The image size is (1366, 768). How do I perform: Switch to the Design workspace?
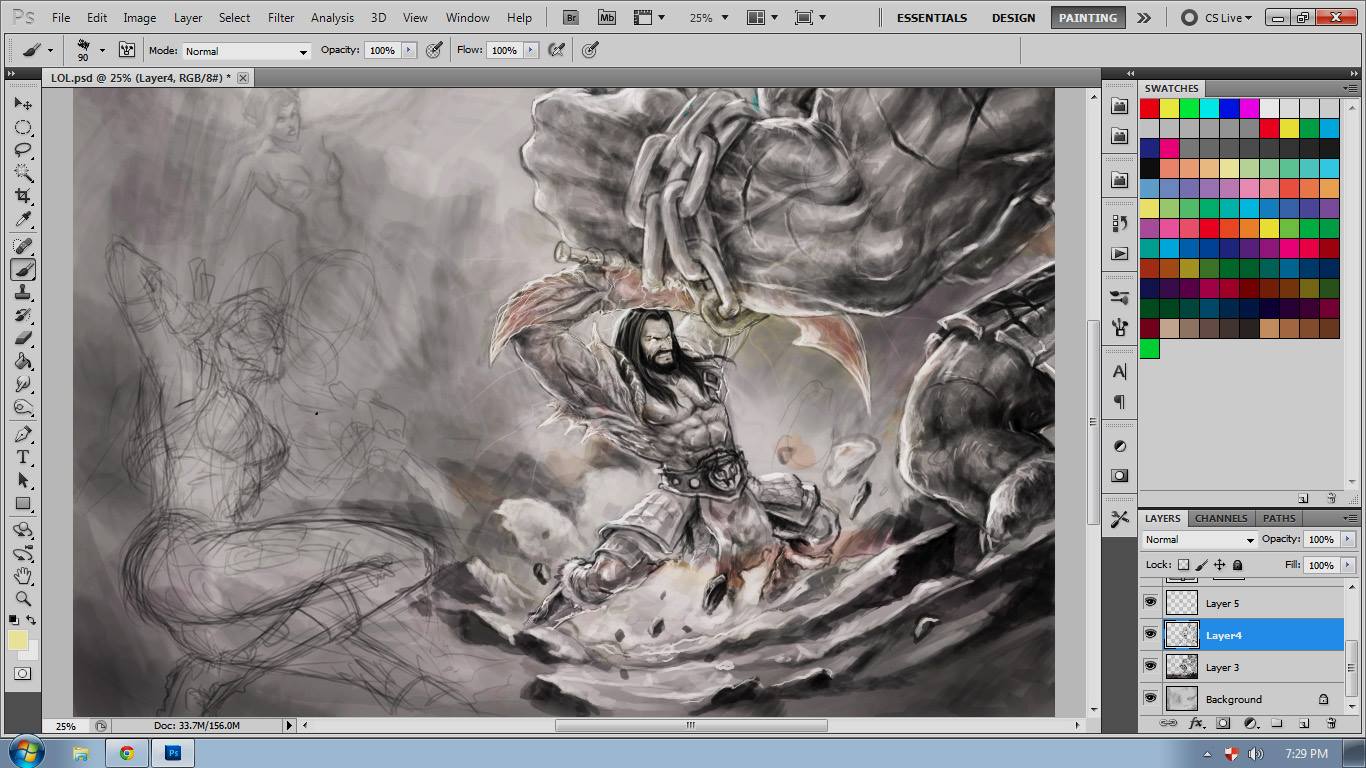[x=1013, y=18]
